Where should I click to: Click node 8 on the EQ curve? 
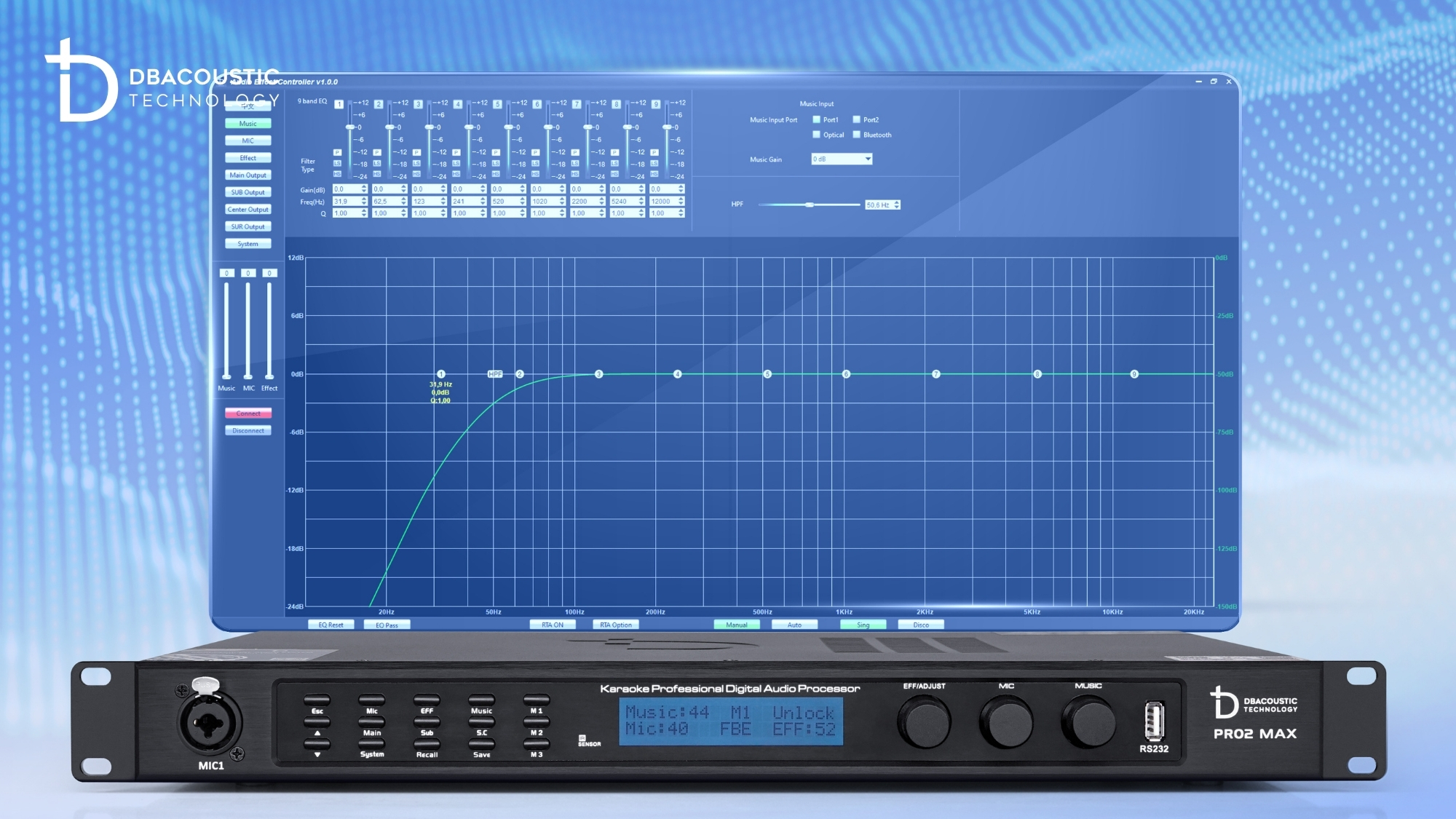1037,374
